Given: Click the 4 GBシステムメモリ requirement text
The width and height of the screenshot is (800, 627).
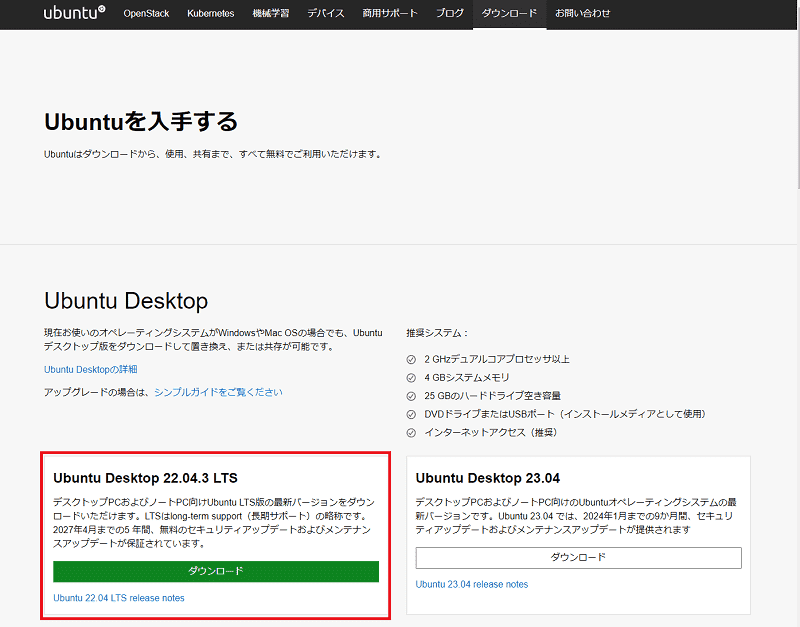Looking at the screenshot, I should coord(467,378).
